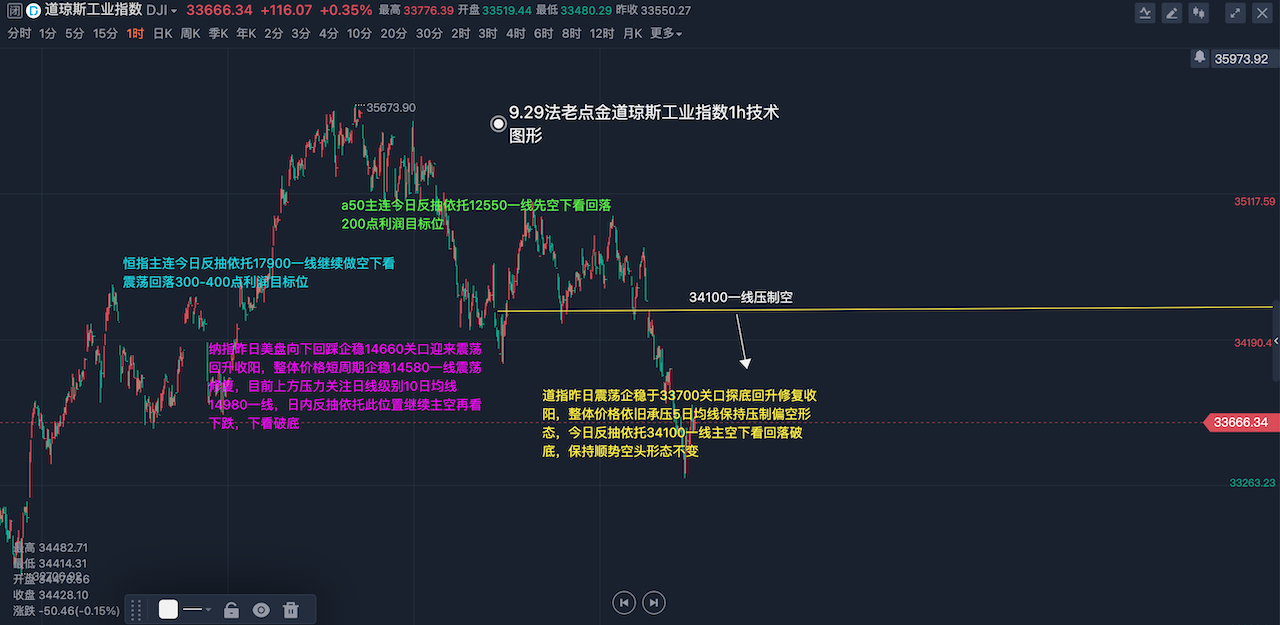Viewport: 1280px width, 625px height.
Task: Select the highlighted 1时 timeframe
Action: (135, 33)
